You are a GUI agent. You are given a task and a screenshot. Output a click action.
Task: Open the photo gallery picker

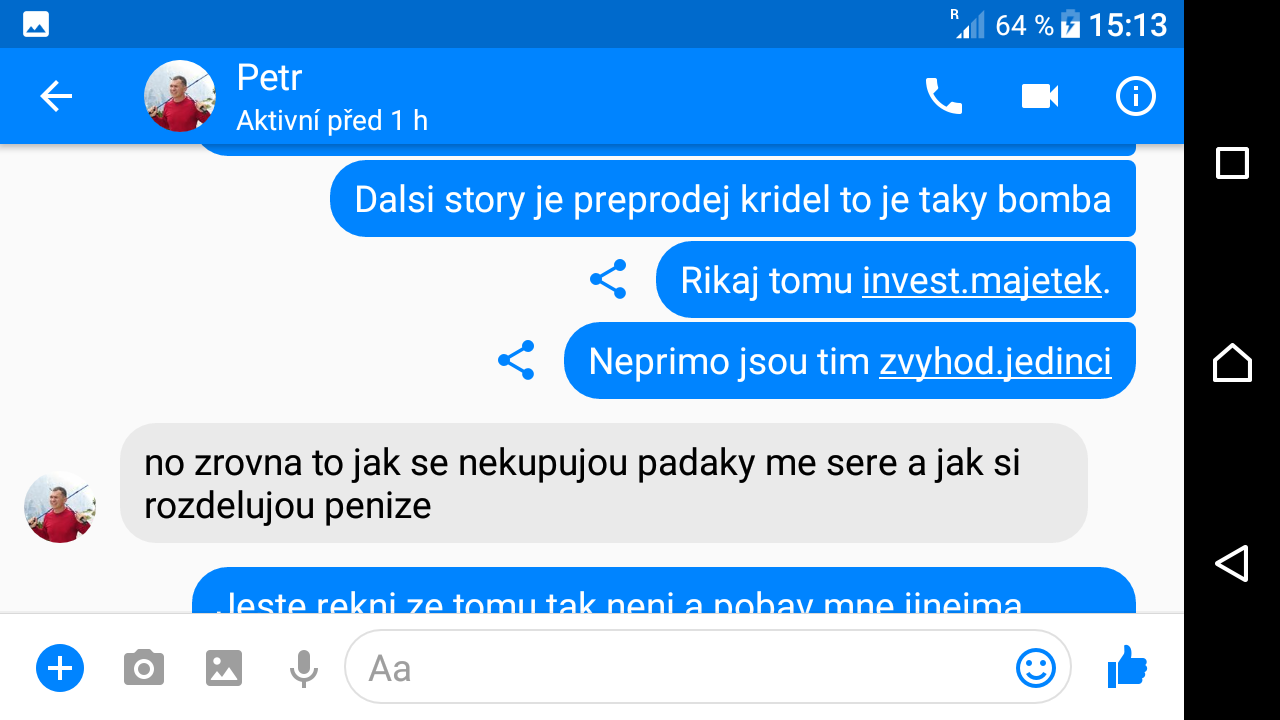coord(224,667)
